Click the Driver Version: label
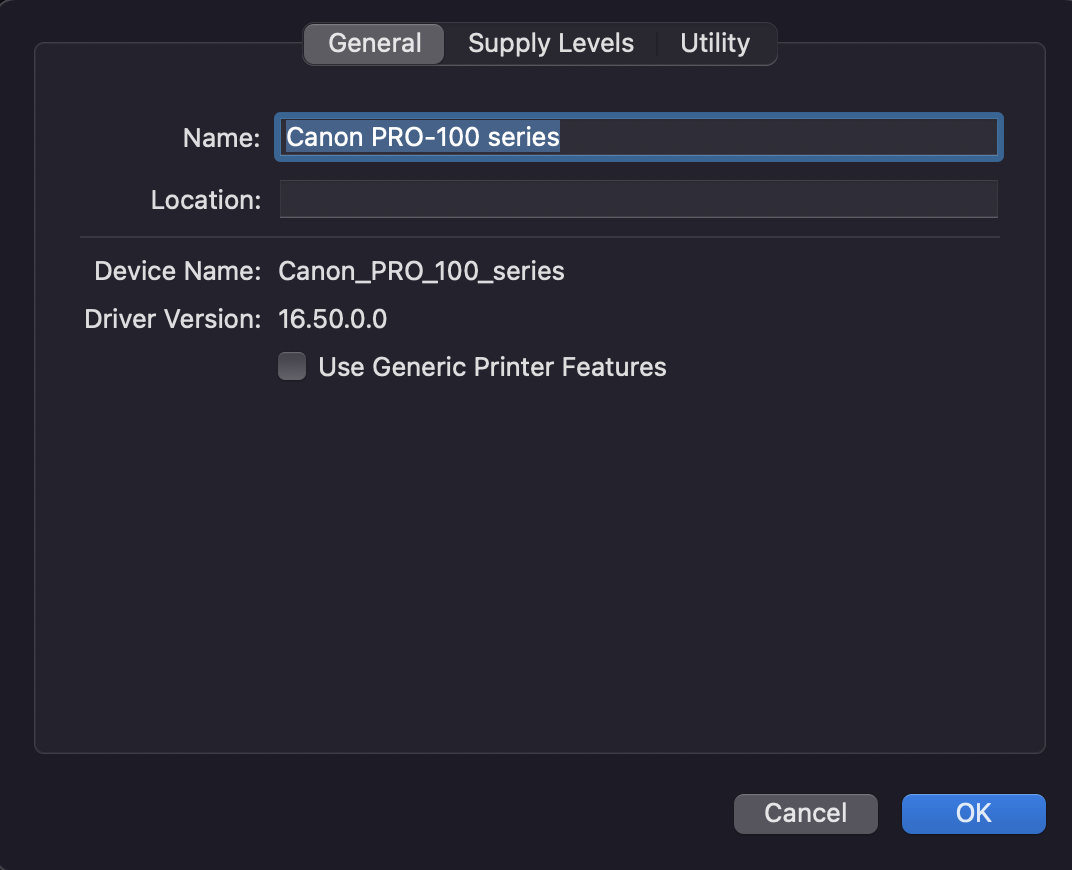The width and height of the screenshot is (1072, 870). (x=172, y=318)
